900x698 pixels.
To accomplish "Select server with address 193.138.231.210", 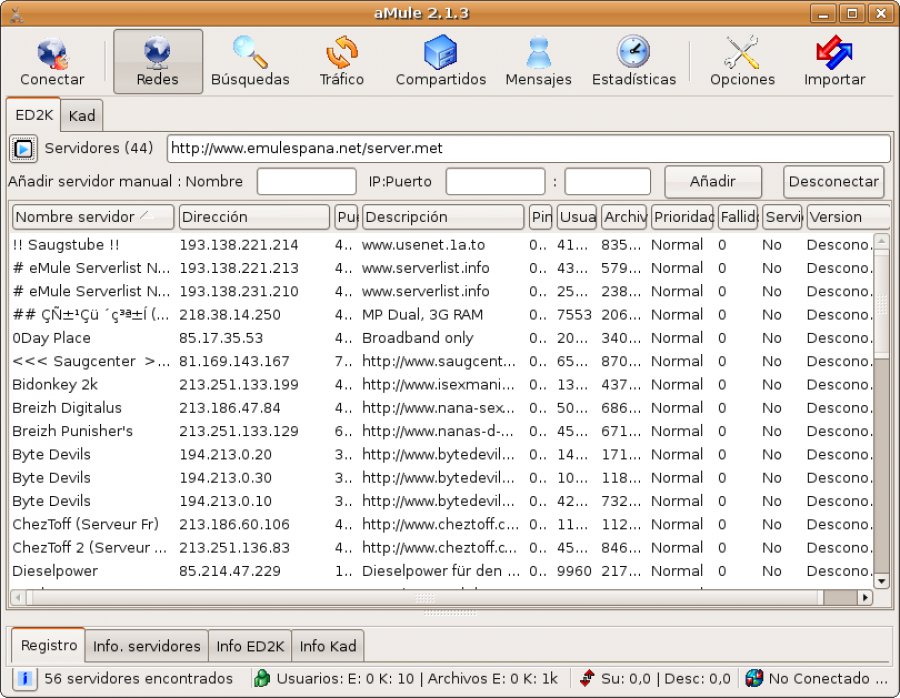I will pos(442,292).
